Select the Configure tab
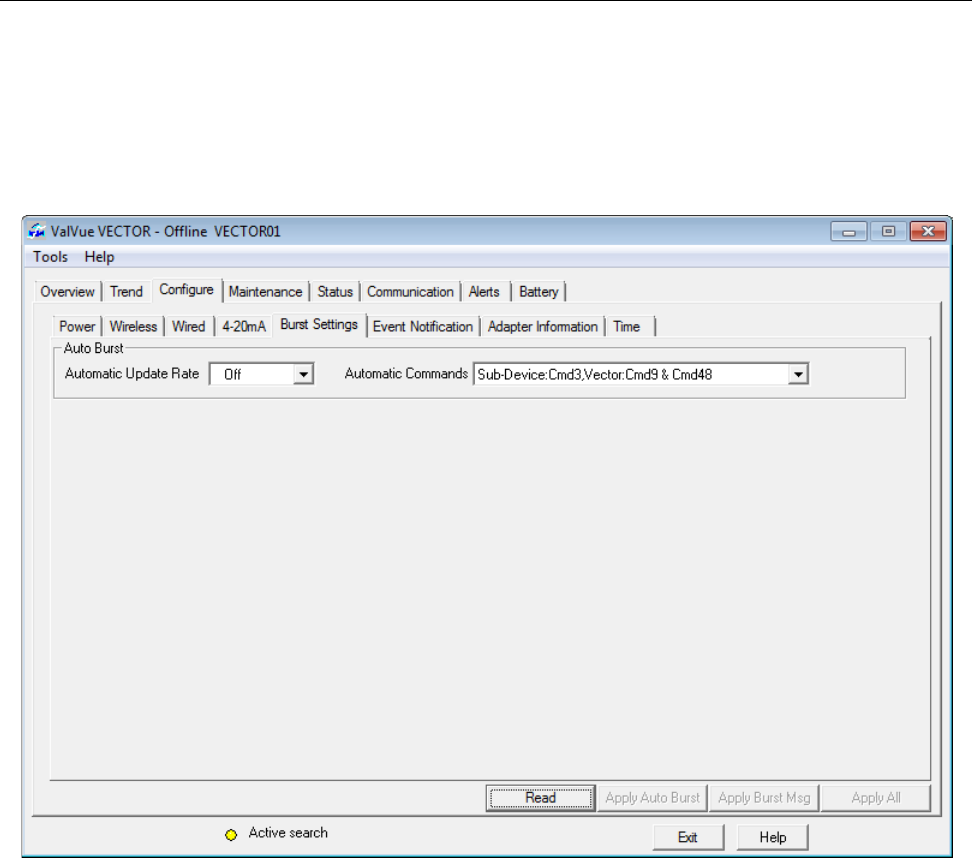The width and height of the screenshot is (972, 858). (186, 290)
